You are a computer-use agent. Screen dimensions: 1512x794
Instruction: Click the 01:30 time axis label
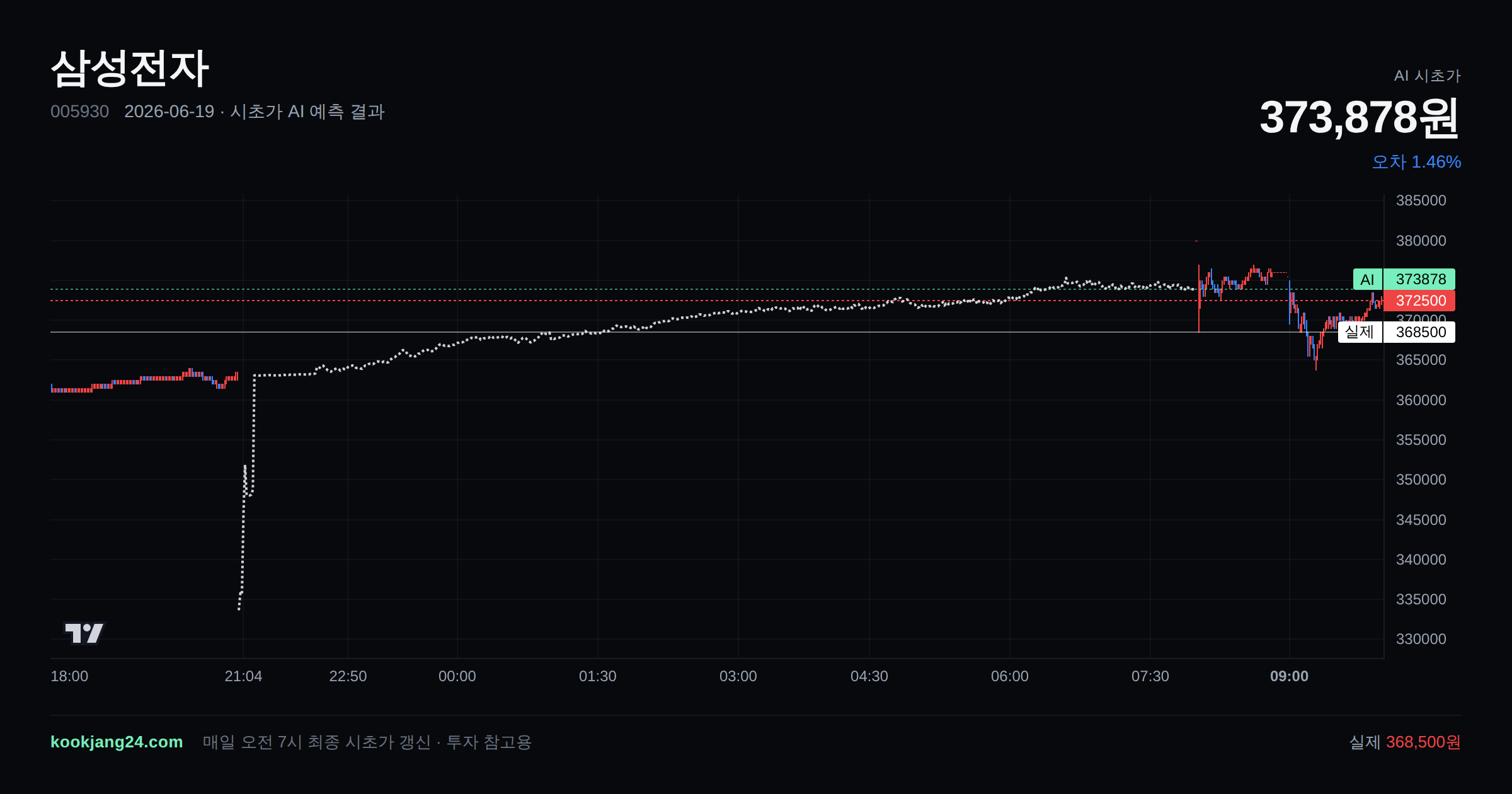tap(598, 676)
